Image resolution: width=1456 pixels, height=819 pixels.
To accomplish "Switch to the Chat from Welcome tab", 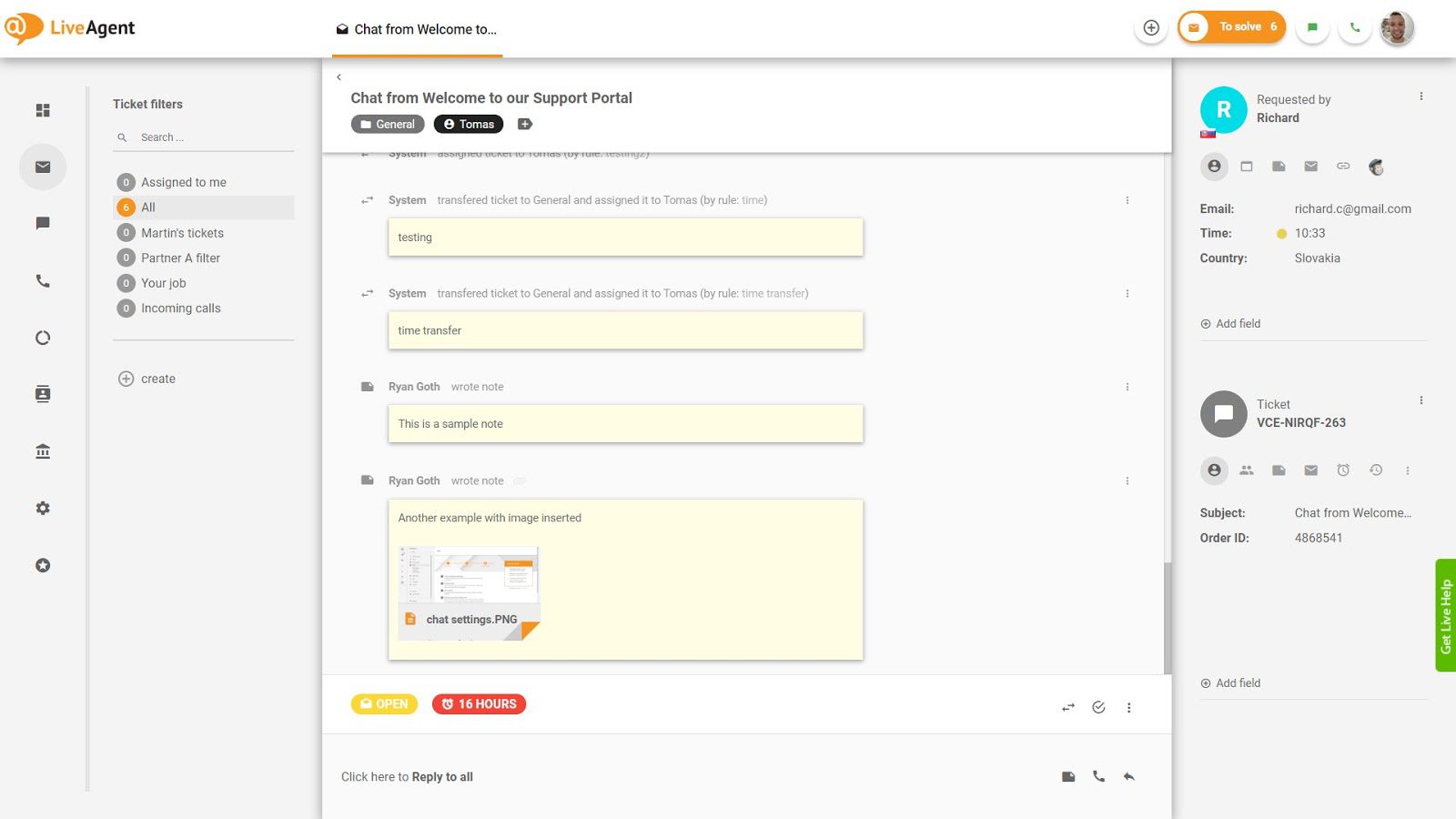I will [x=416, y=28].
